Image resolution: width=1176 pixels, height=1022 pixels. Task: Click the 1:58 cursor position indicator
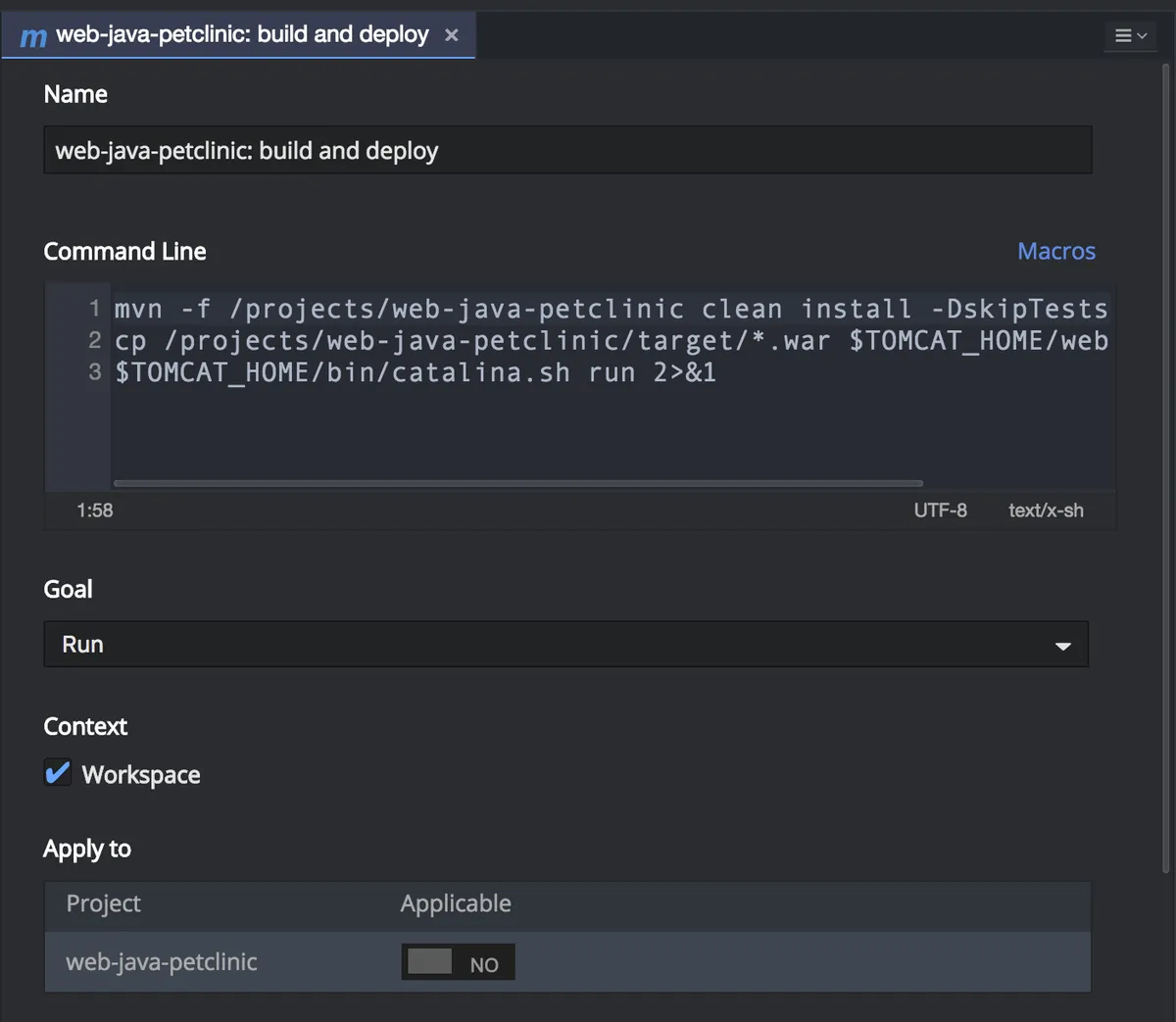[95, 511]
